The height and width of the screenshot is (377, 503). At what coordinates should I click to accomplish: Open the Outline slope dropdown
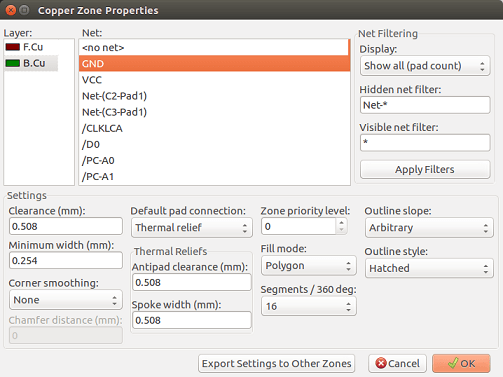click(429, 227)
